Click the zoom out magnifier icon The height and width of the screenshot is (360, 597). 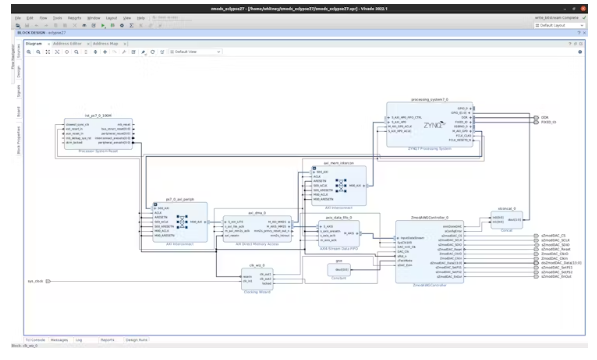[x=38, y=52]
